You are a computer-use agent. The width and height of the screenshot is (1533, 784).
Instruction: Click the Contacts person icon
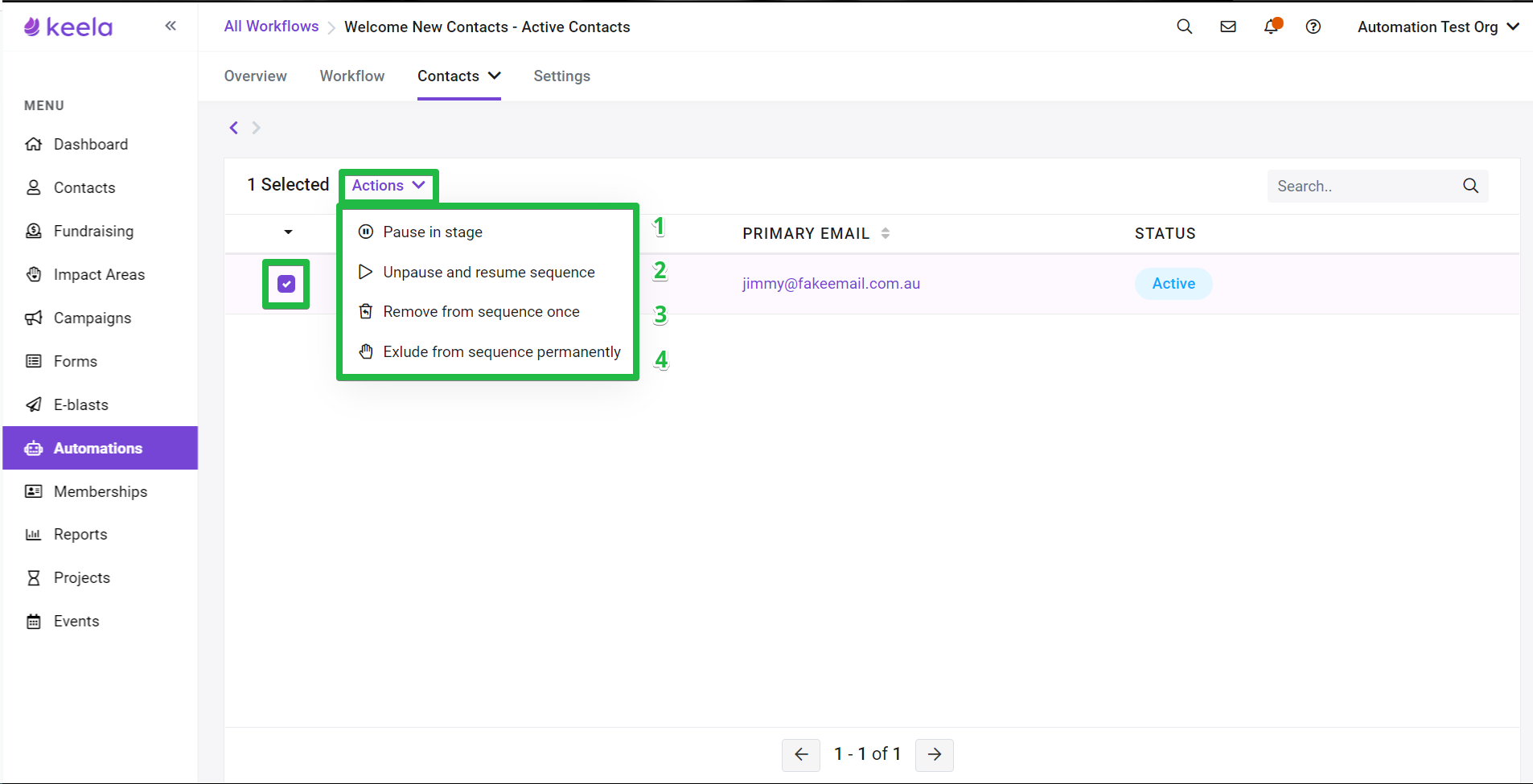tap(34, 187)
